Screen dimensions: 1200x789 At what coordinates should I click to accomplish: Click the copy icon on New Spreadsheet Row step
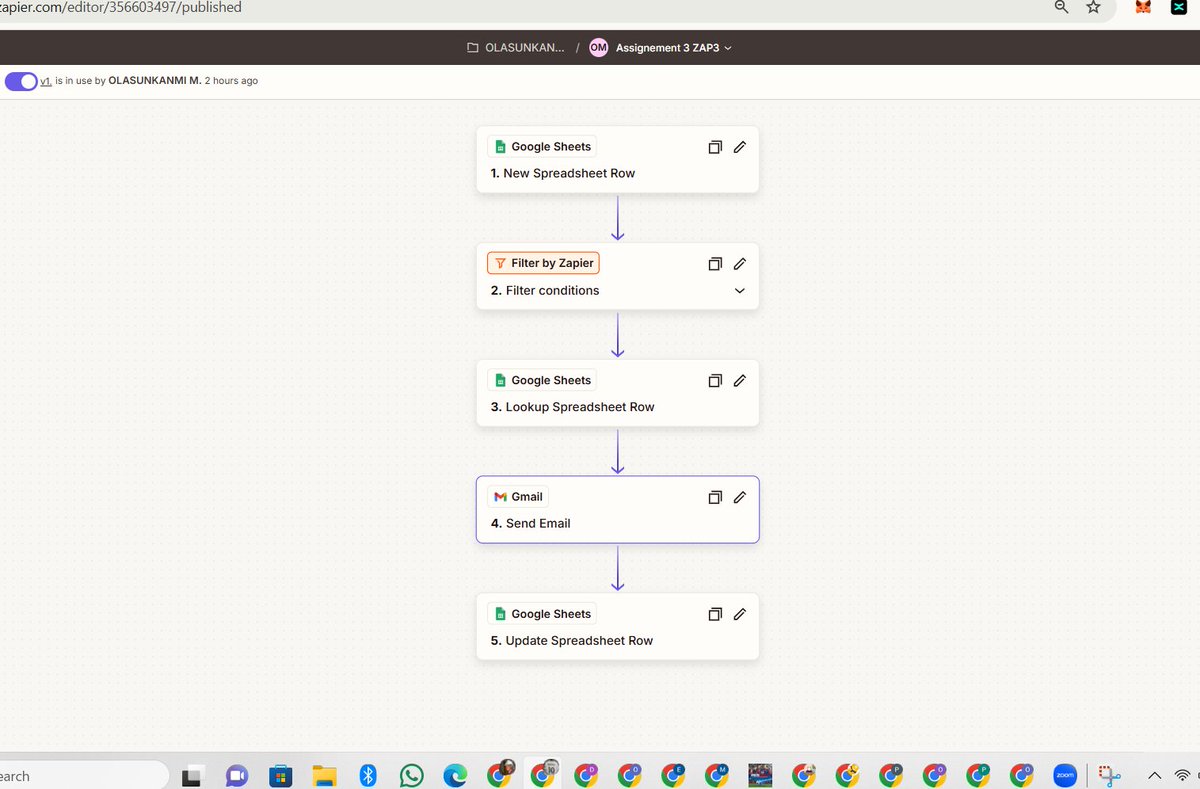tap(715, 147)
